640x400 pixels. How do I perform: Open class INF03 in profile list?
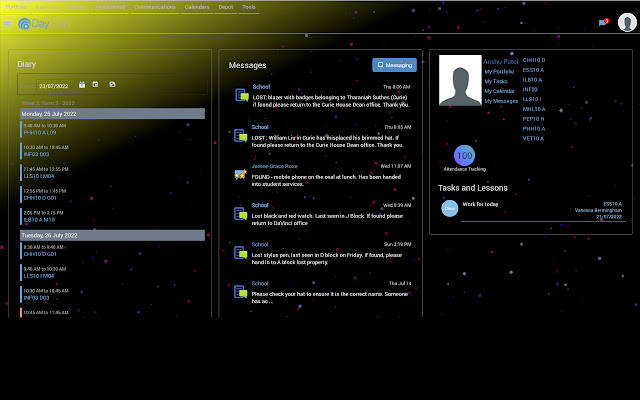point(530,89)
